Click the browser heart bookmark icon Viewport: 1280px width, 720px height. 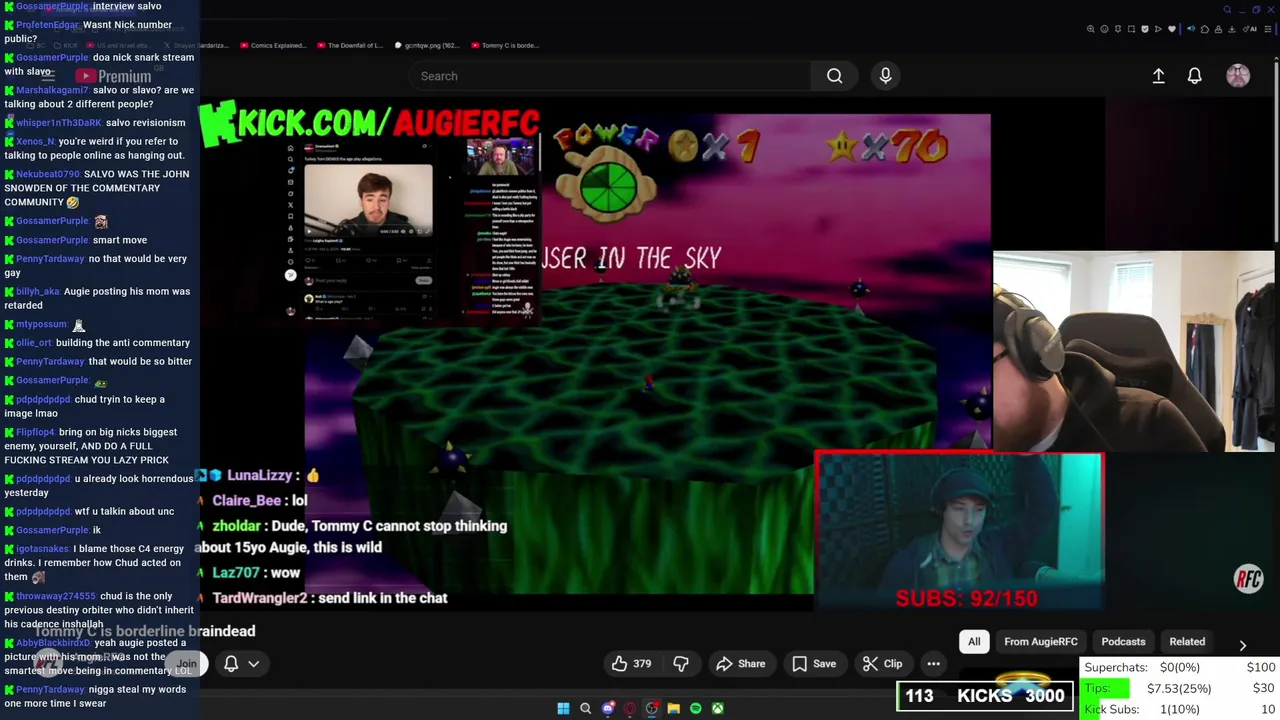(1172, 29)
